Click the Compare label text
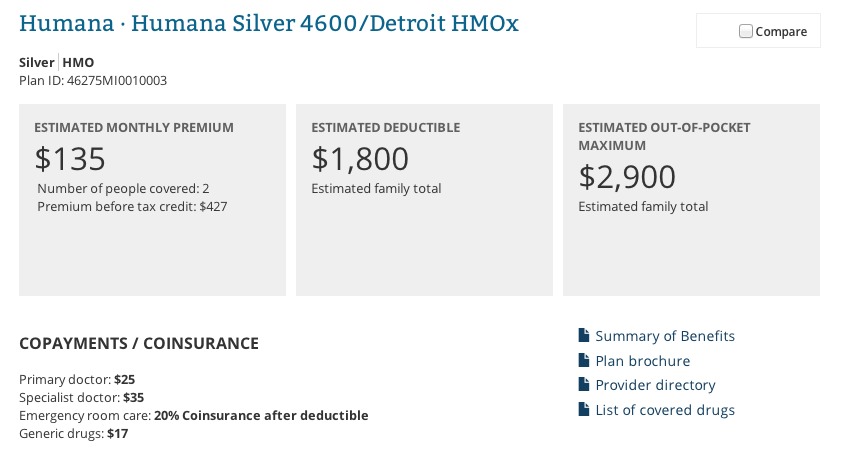 781,32
